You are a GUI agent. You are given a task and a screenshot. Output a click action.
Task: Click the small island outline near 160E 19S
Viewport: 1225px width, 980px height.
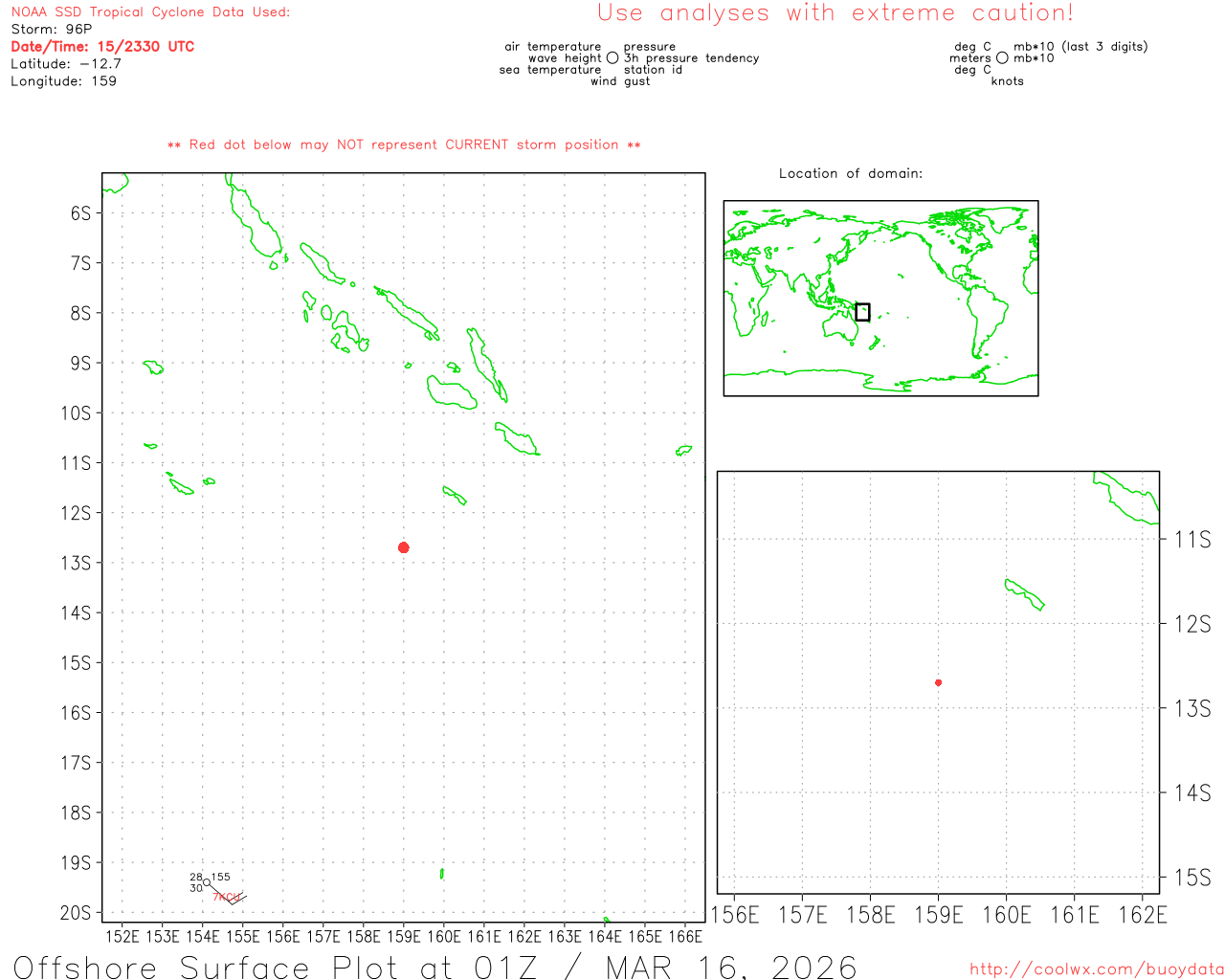point(441,873)
